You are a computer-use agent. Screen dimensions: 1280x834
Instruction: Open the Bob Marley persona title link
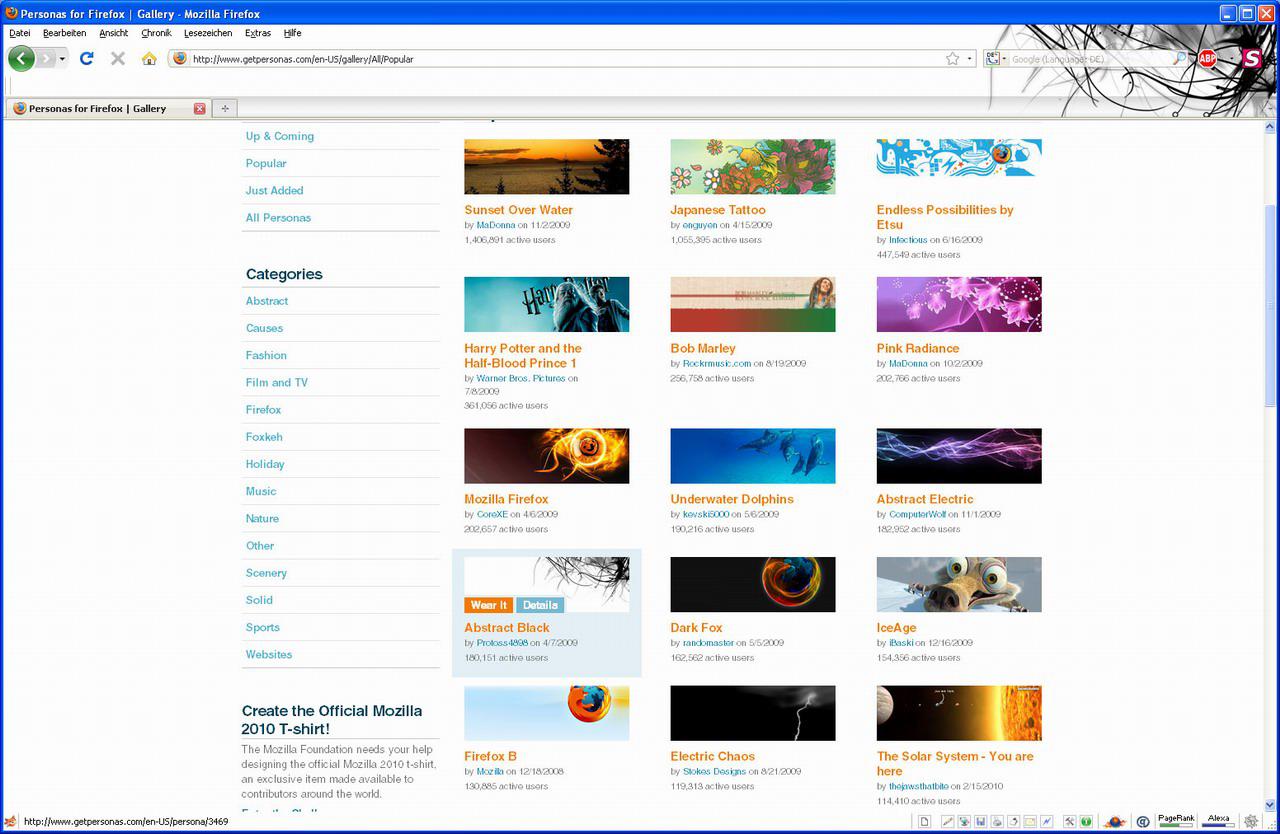(x=703, y=348)
